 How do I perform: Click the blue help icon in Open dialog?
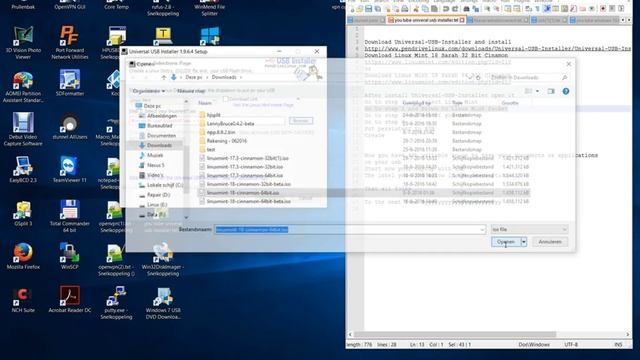tap(566, 91)
